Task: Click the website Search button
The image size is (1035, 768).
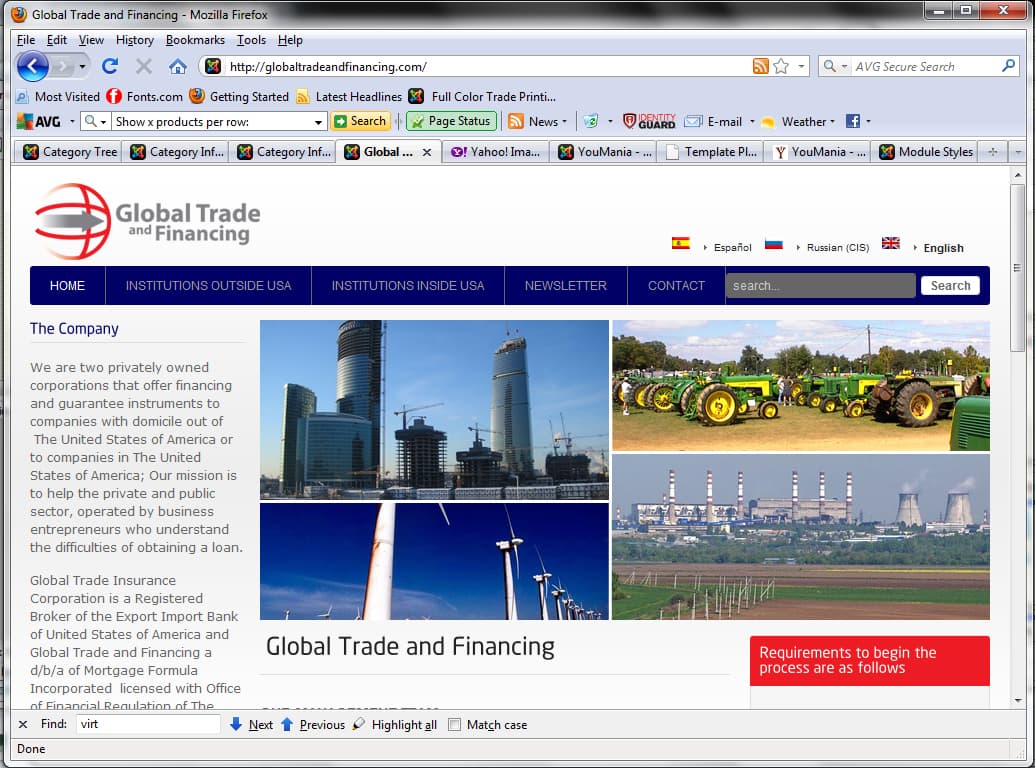Action: tap(950, 286)
